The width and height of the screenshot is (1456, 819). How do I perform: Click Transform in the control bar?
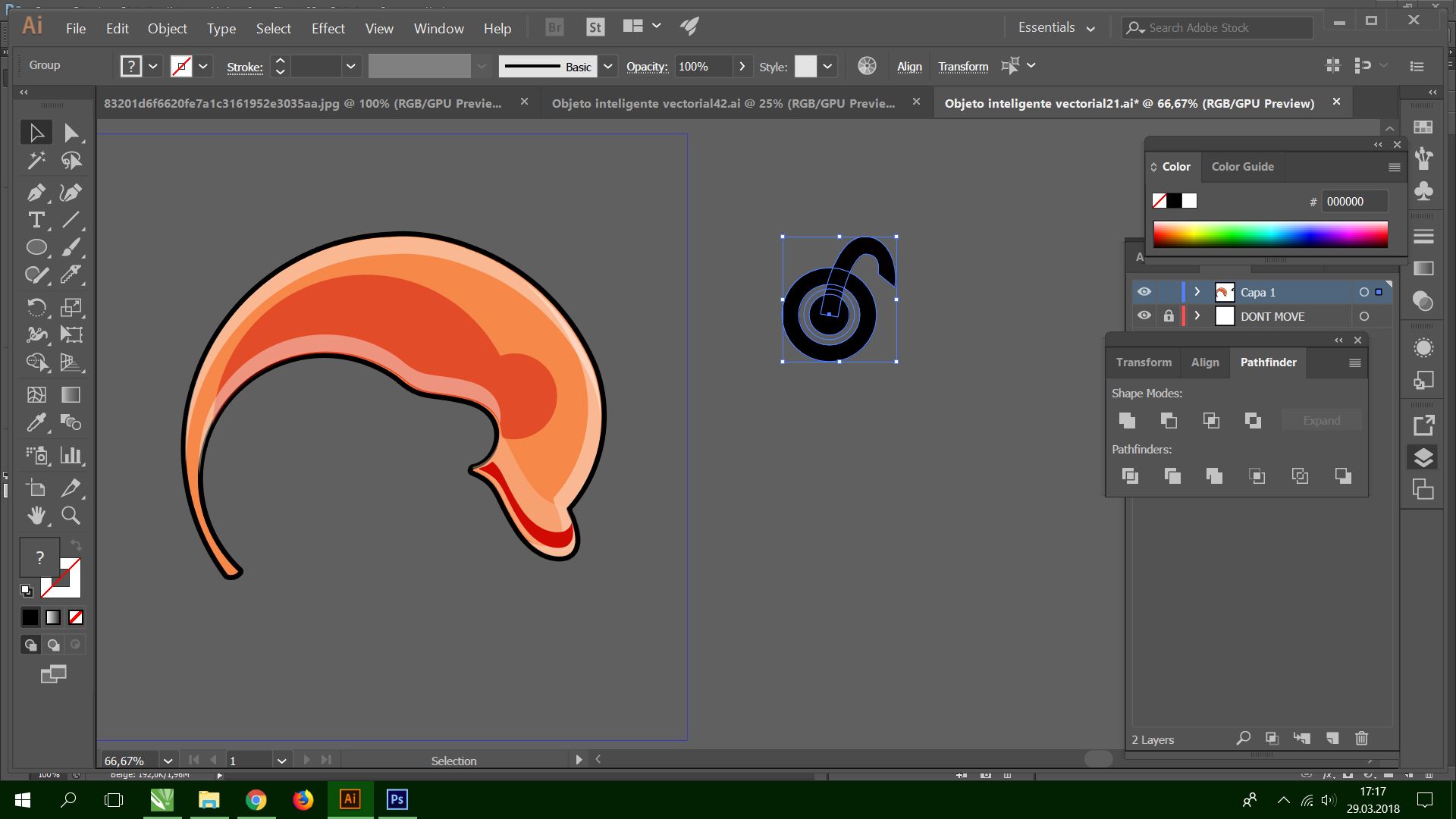pos(963,66)
